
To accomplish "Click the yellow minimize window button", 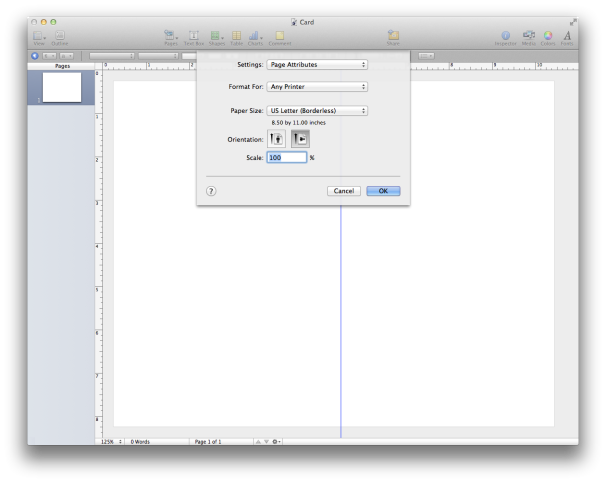I will click(x=44, y=22).
